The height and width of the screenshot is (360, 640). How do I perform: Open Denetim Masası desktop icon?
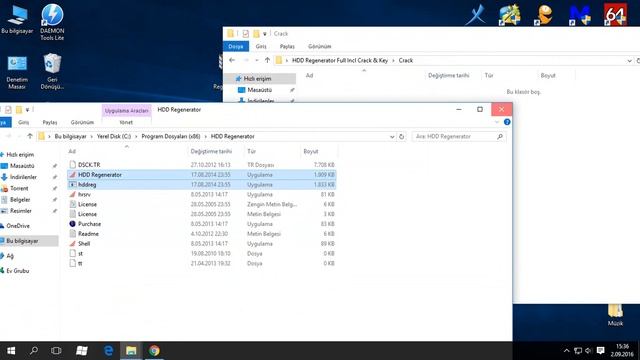click(17, 72)
